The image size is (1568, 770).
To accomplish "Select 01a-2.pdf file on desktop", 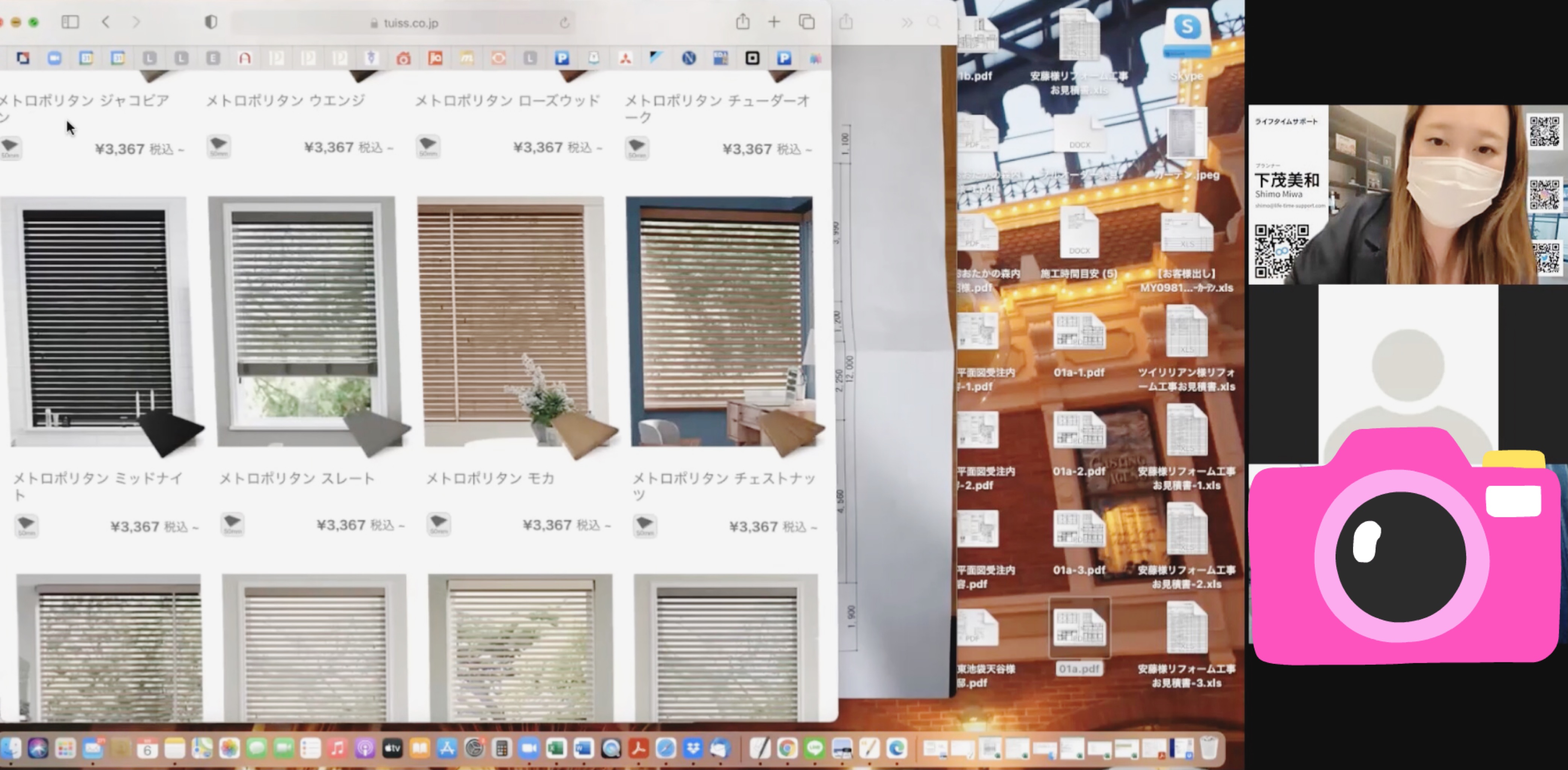I will [1079, 443].
